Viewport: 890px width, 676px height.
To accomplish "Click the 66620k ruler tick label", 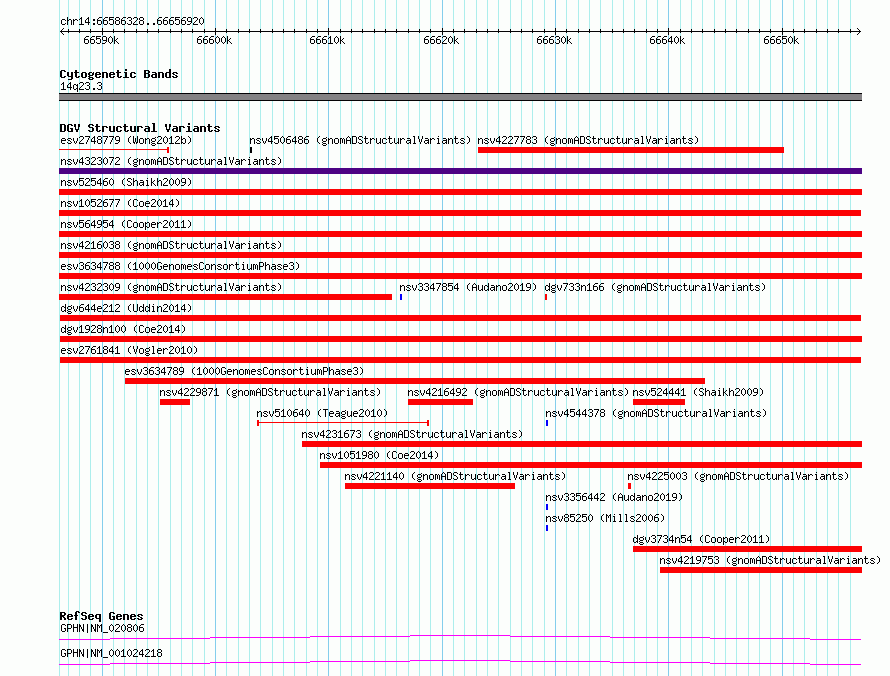I will tap(441, 40).
